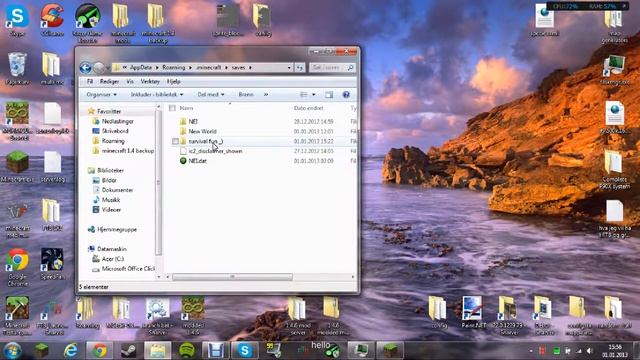Open Google Chrome from taskbar
This screenshot has height=360, width=640.
pyautogui.click(x=99, y=350)
